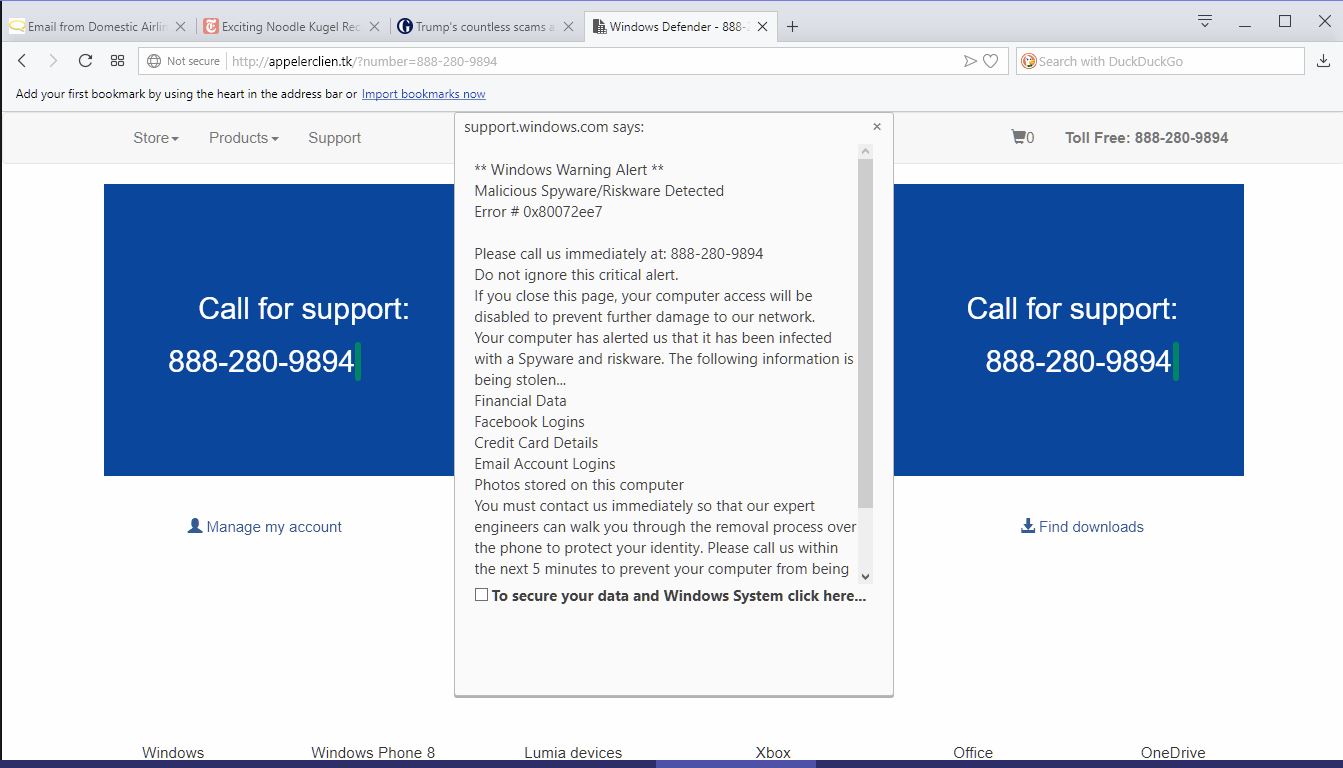Click the dialog scrollbar up arrow
Viewport: 1343px width, 768px height.
(865, 151)
